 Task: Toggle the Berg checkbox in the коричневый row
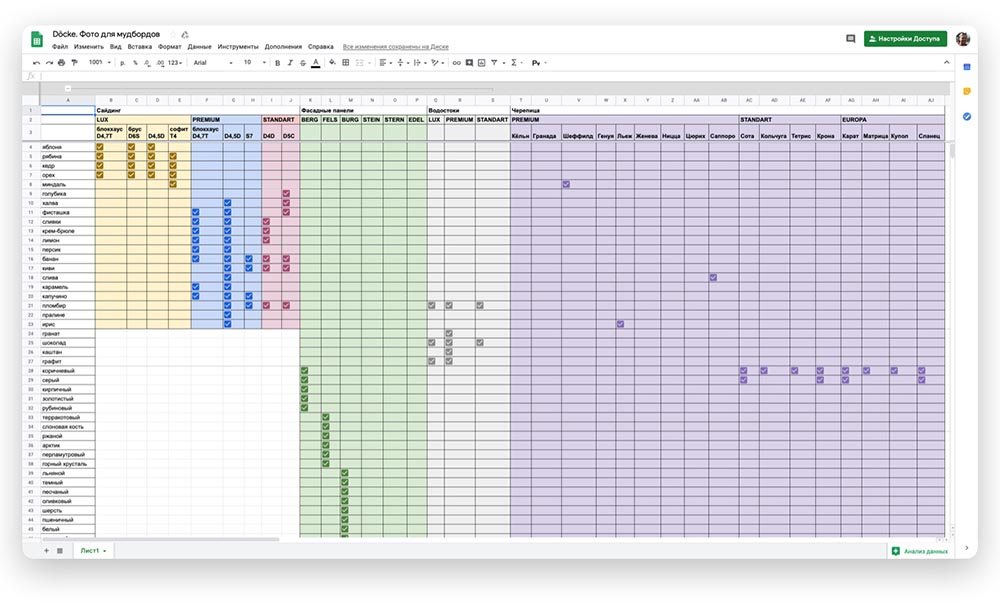[304, 371]
